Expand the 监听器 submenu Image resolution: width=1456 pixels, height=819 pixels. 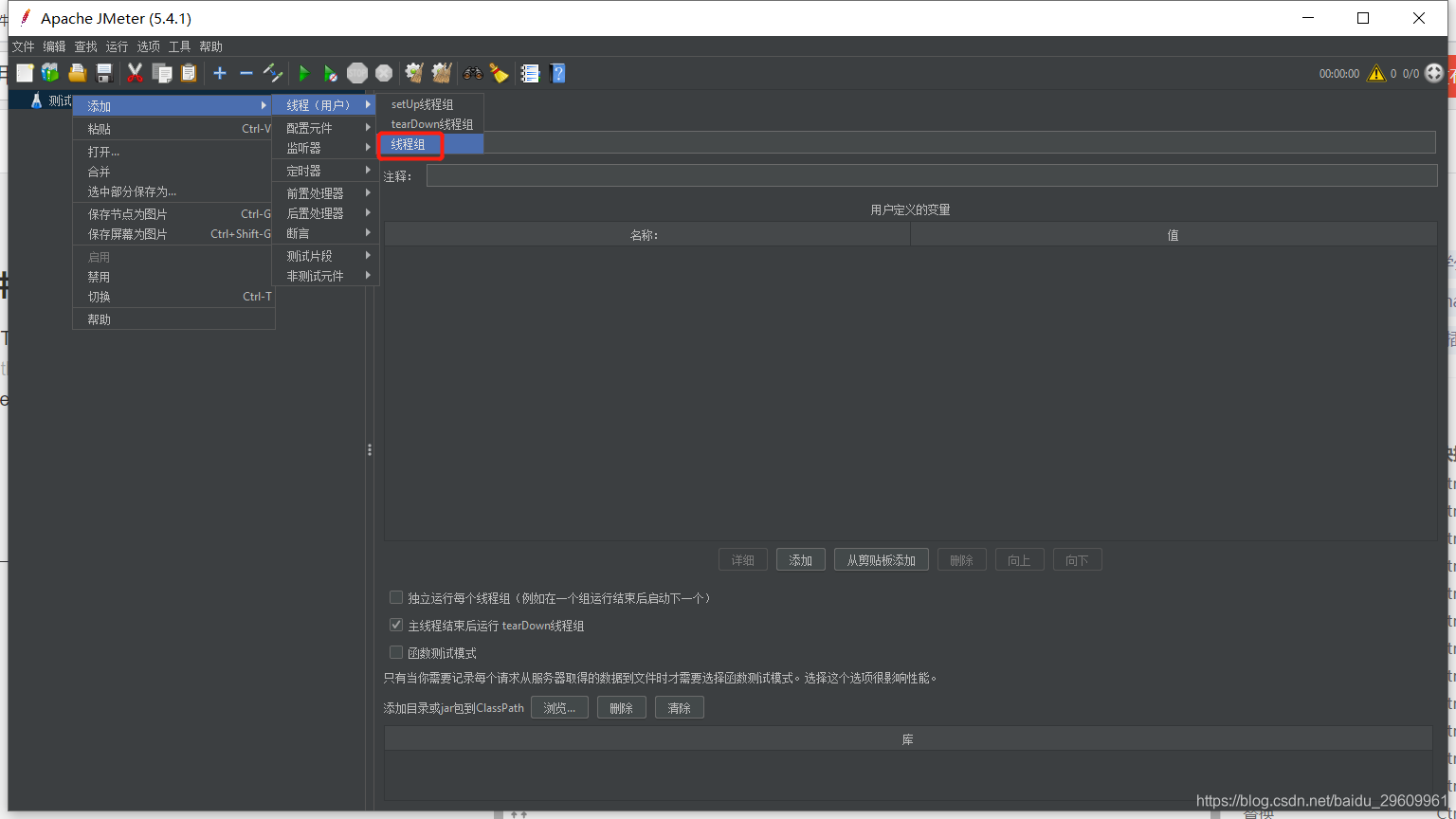coord(313,148)
